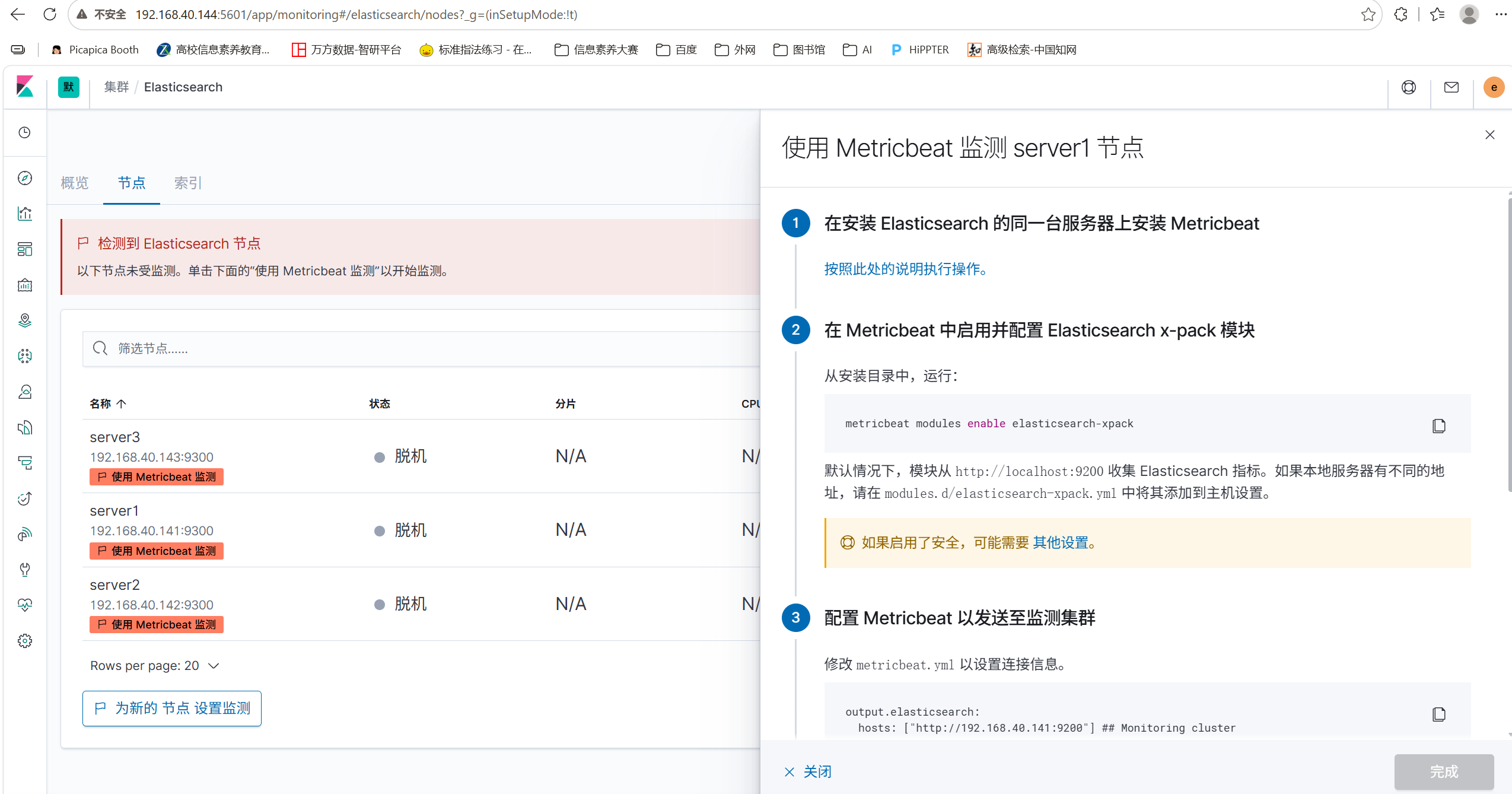
Task: Open the Canvas sidebar icon
Action: [x=24, y=285]
